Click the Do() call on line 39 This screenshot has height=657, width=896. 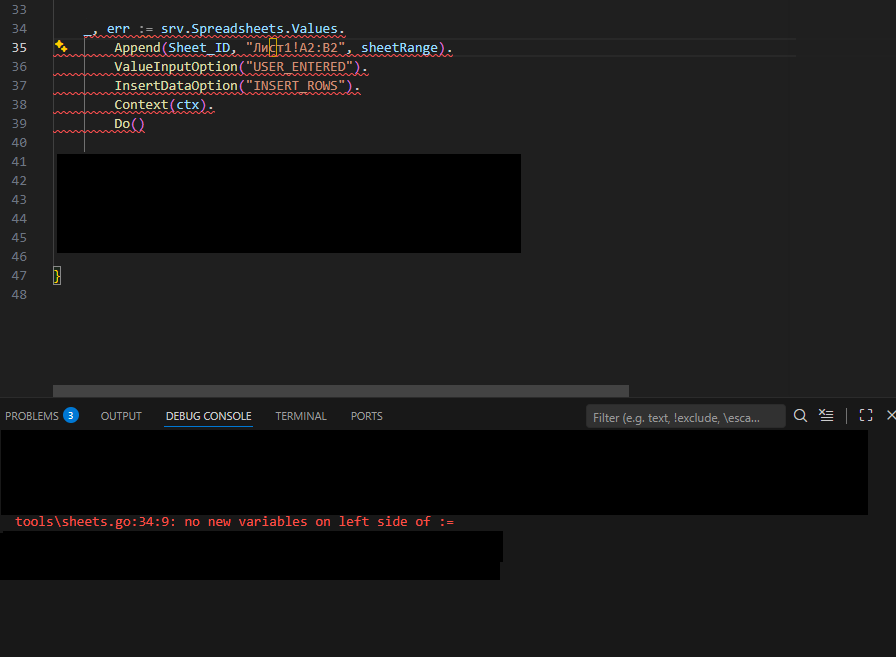(129, 124)
